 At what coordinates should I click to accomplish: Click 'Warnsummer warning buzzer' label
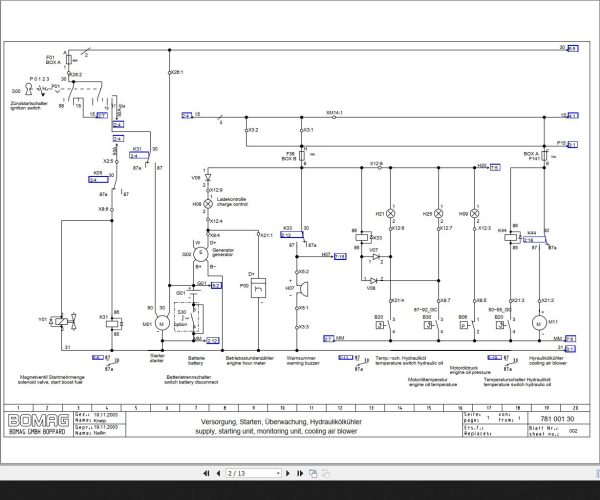coord(303,361)
